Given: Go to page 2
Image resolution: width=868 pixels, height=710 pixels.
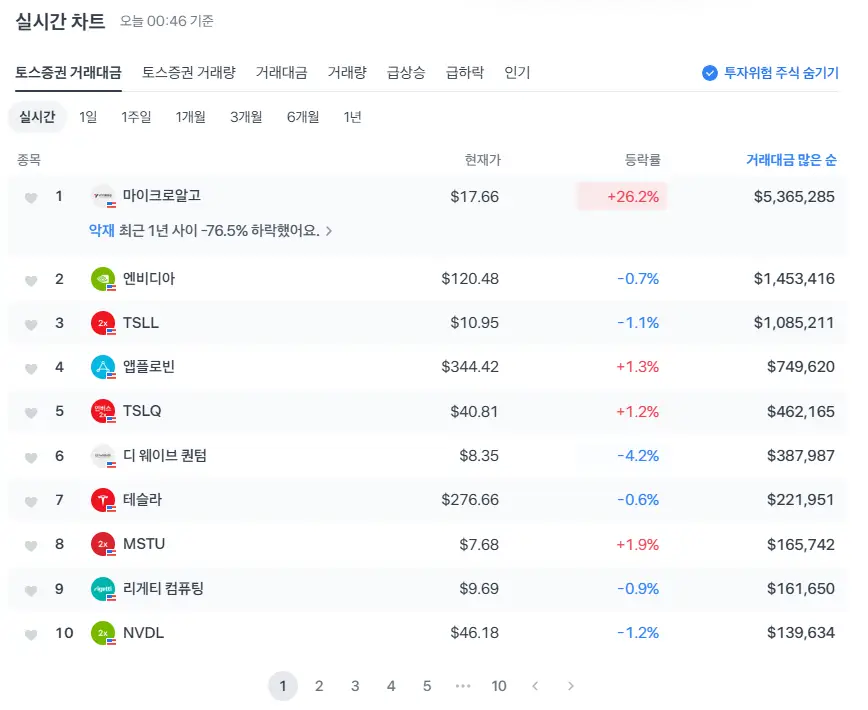Looking at the screenshot, I should [x=319, y=686].
